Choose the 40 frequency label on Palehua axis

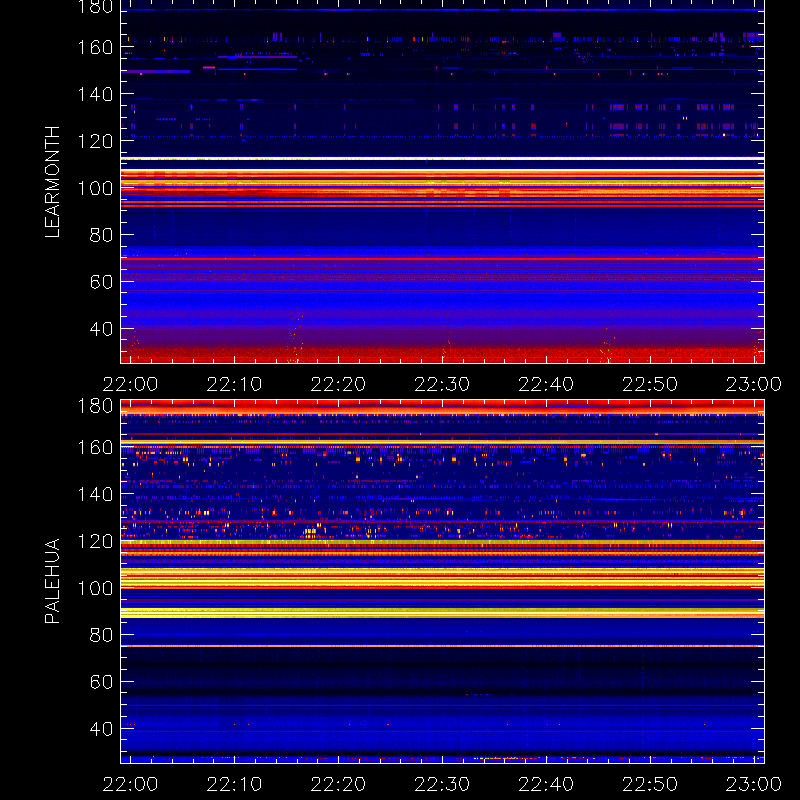pos(101,729)
